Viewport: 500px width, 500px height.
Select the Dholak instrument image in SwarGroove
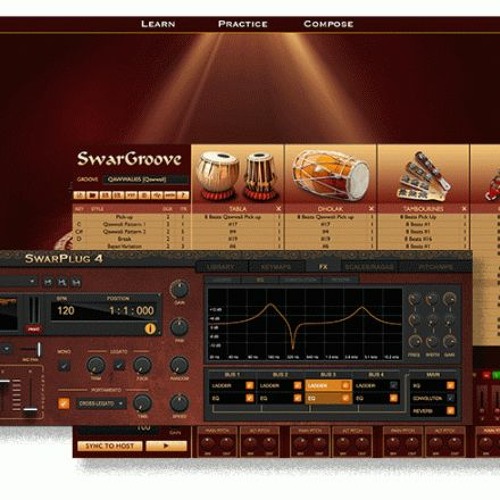[x=331, y=175]
